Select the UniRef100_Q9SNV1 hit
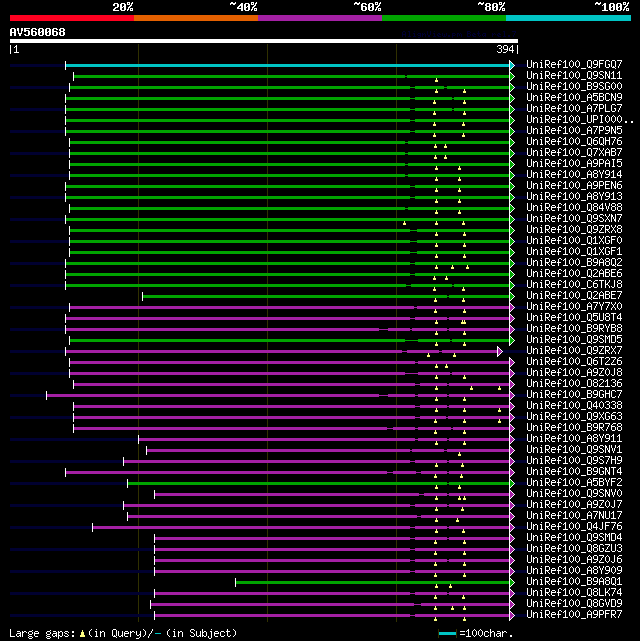The width and height of the screenshot is (640, 641). click(574, 449)
